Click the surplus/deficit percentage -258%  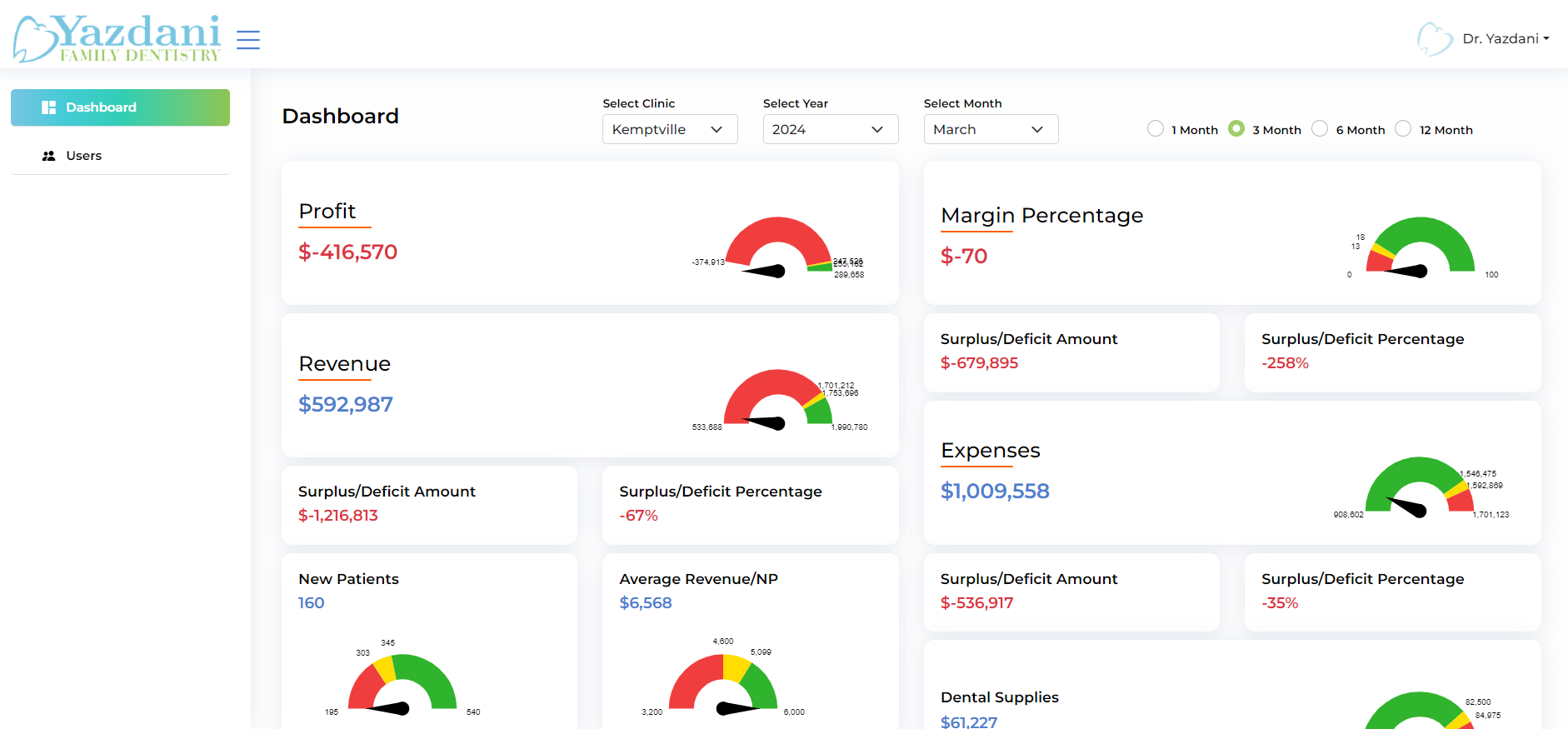point(1285,362)
